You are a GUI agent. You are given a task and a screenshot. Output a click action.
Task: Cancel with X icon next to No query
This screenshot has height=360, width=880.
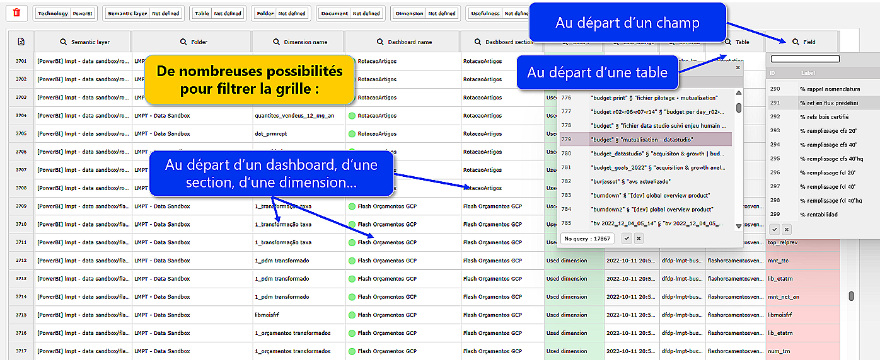[638, 238]
